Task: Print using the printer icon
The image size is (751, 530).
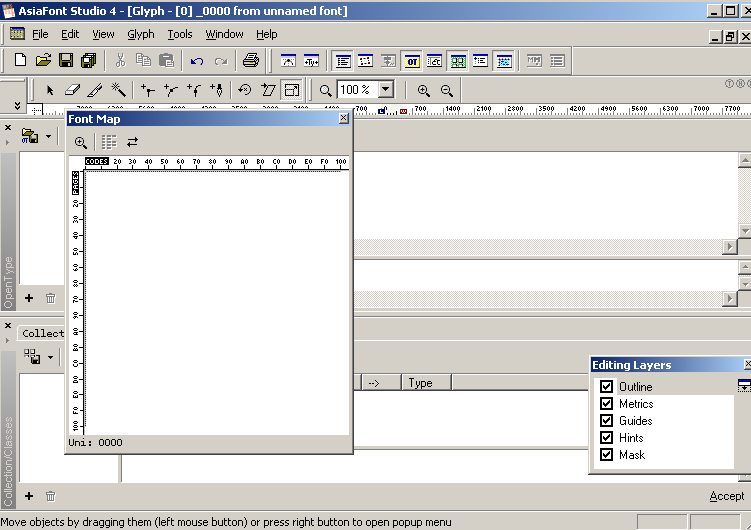Action: 251,60
